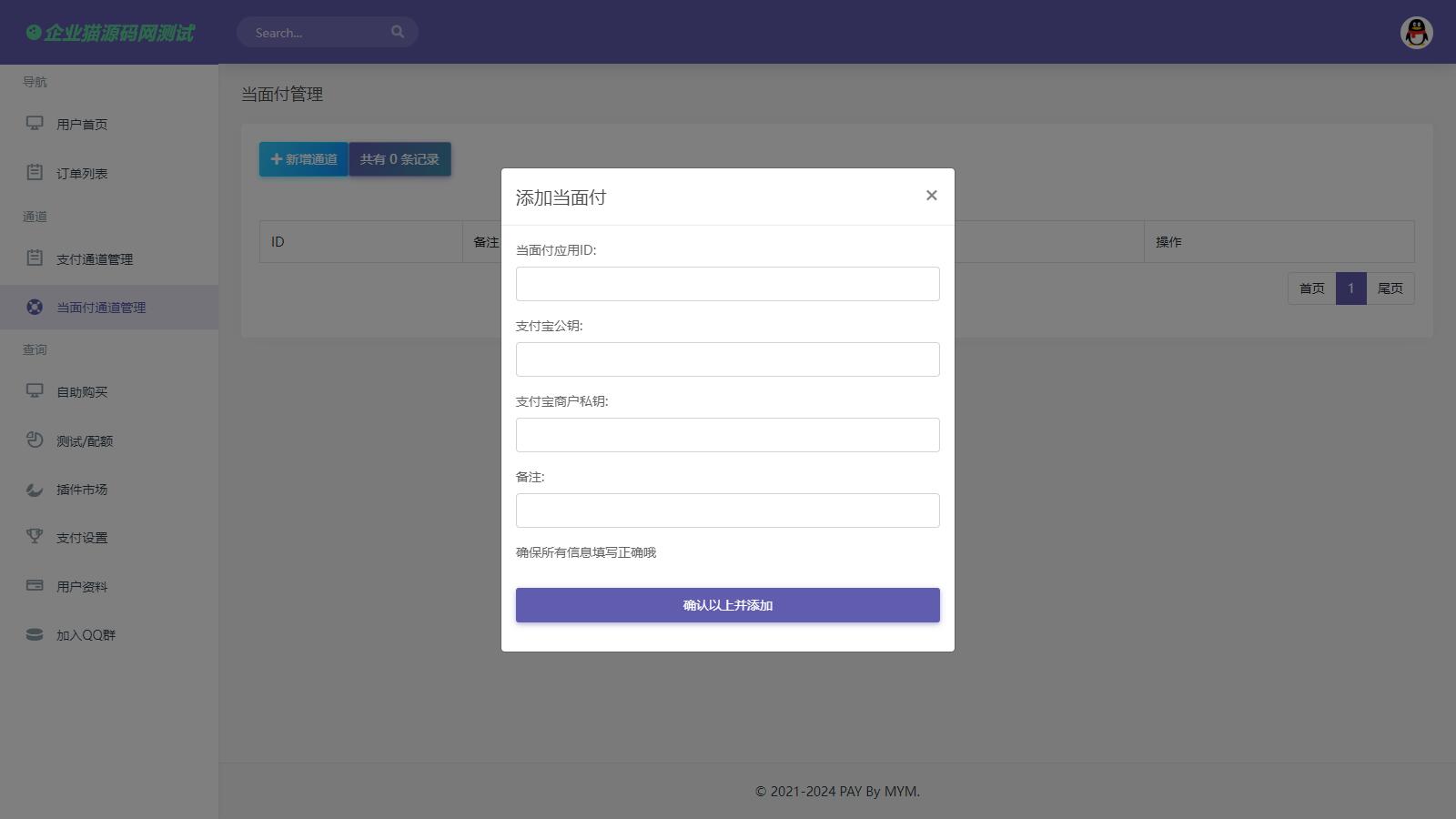This screenshot has width=1456, height=819.
Task: Click the pie chart icon beside 测试/配额
Action: pos(35,440)
